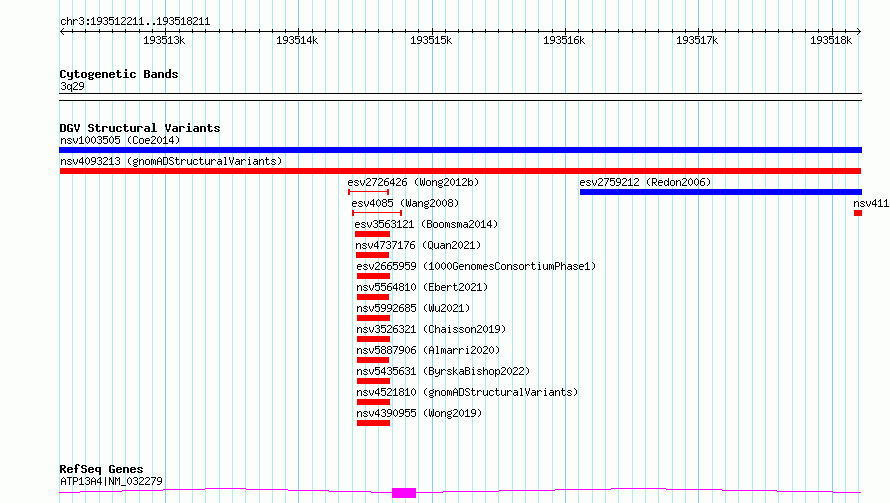Image resolution: width=890 pixels, height=503 pixels.
Task: Click the nsv5564810 (Ebert2021) label
Action: [422, 287]
